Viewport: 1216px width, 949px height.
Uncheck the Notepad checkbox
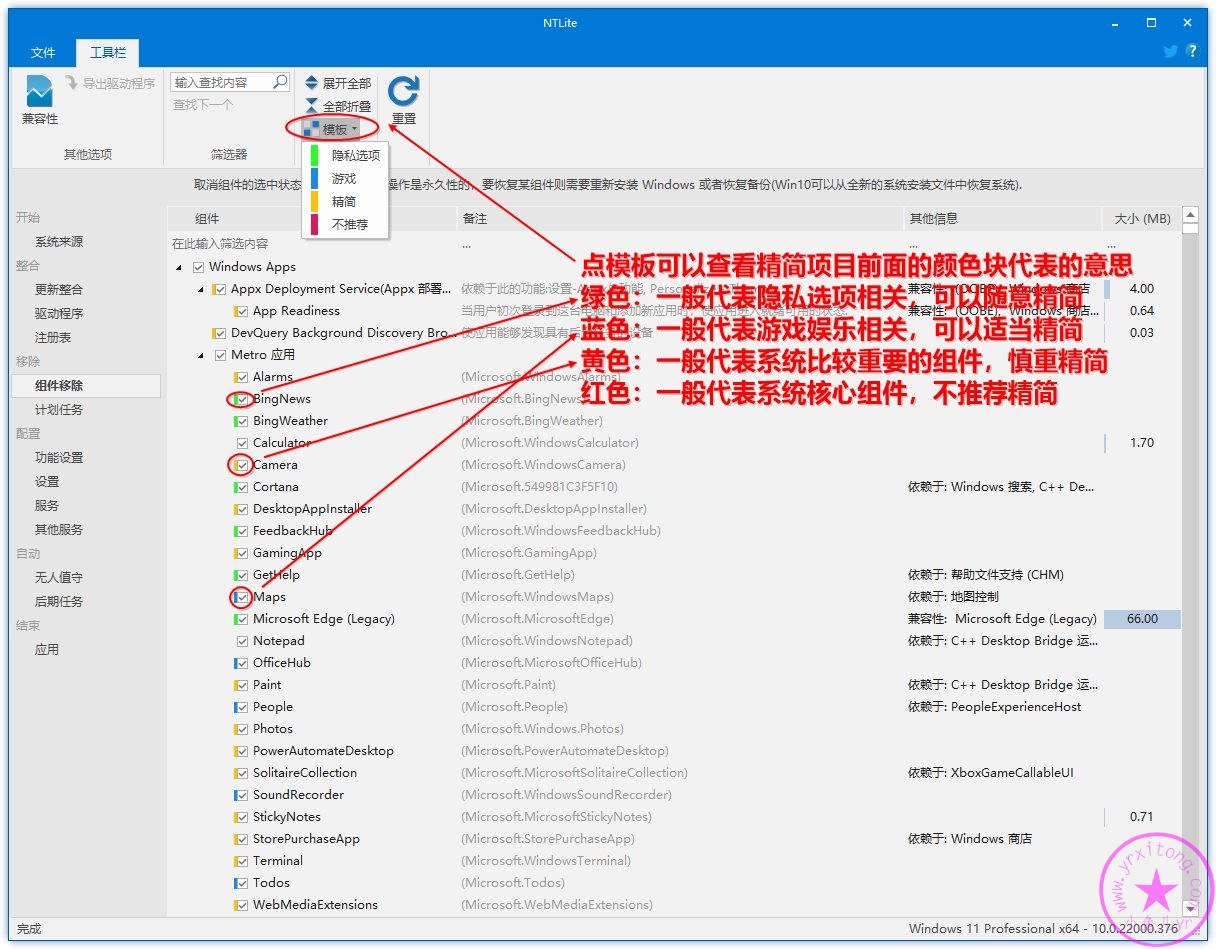(x=243, y=641)
